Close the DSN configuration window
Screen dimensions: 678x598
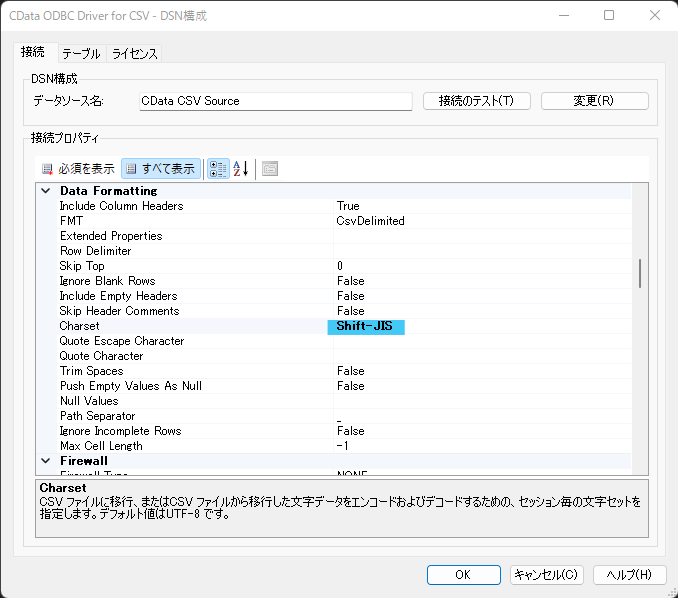[655, 16]
